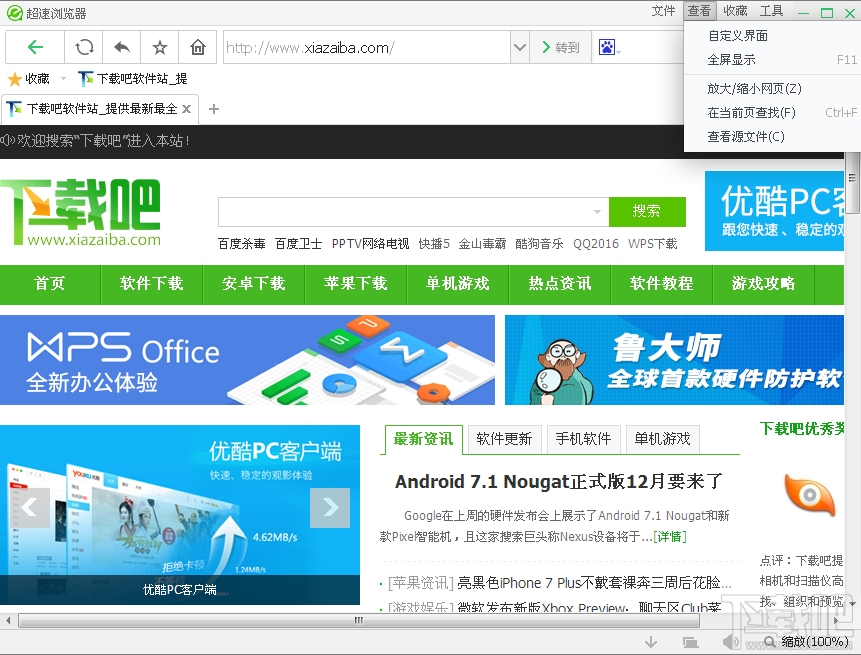Refresh the current page

pos(84,46)
